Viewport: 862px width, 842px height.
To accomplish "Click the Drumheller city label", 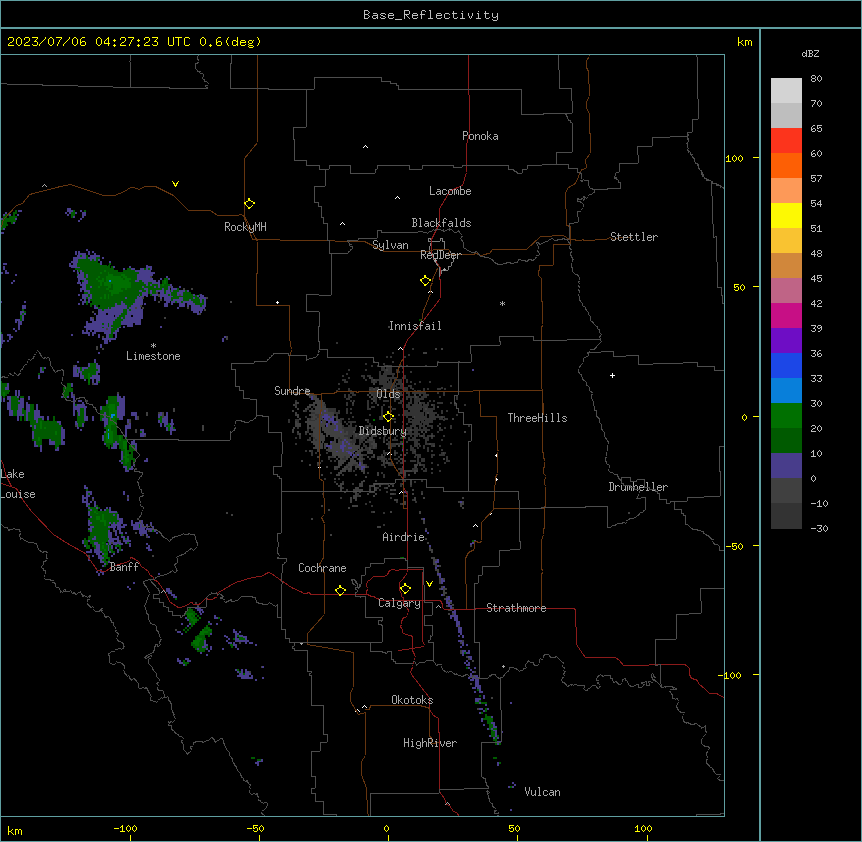I will coord(638,487).
